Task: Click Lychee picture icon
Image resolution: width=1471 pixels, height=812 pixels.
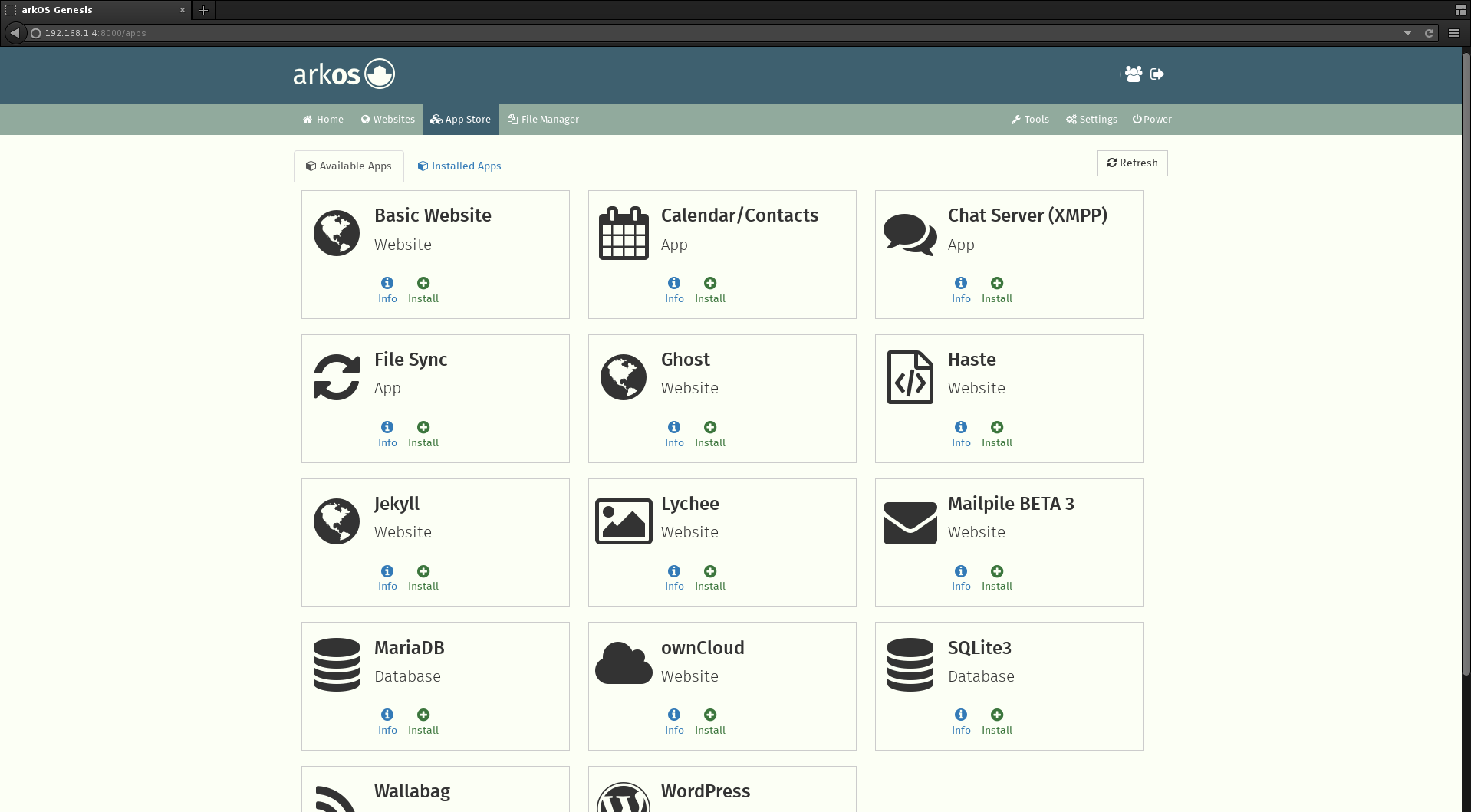Action: 624,521
